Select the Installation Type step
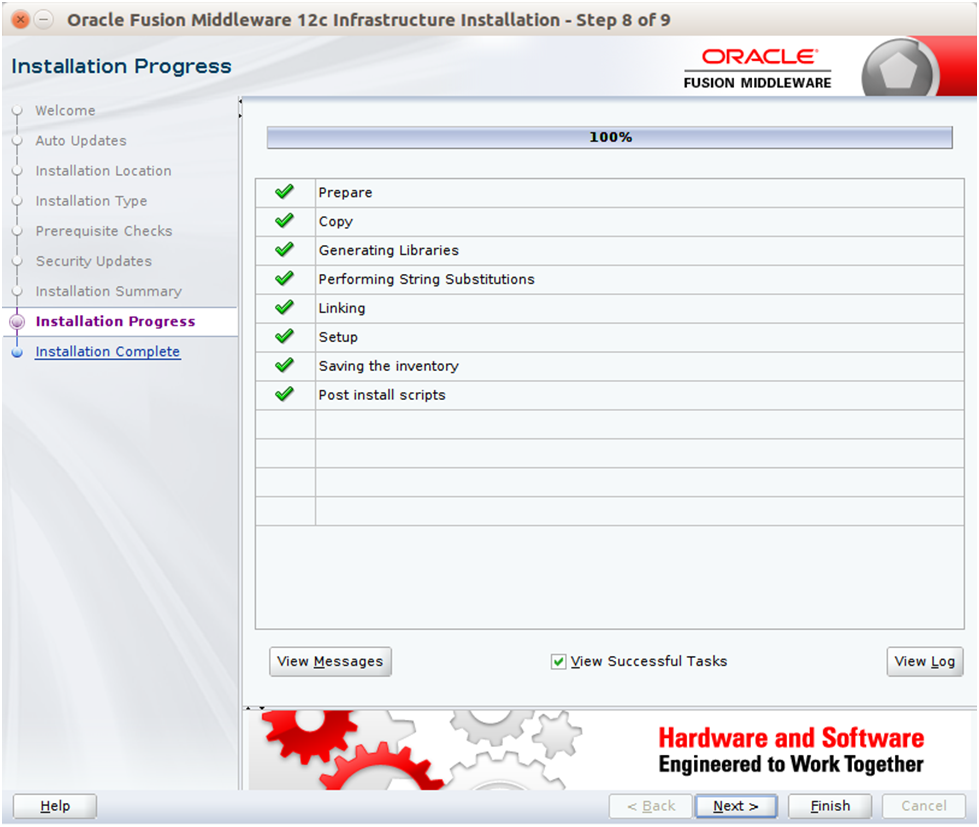The height and width of the screenshot is (827, 979). click(91, 201)
